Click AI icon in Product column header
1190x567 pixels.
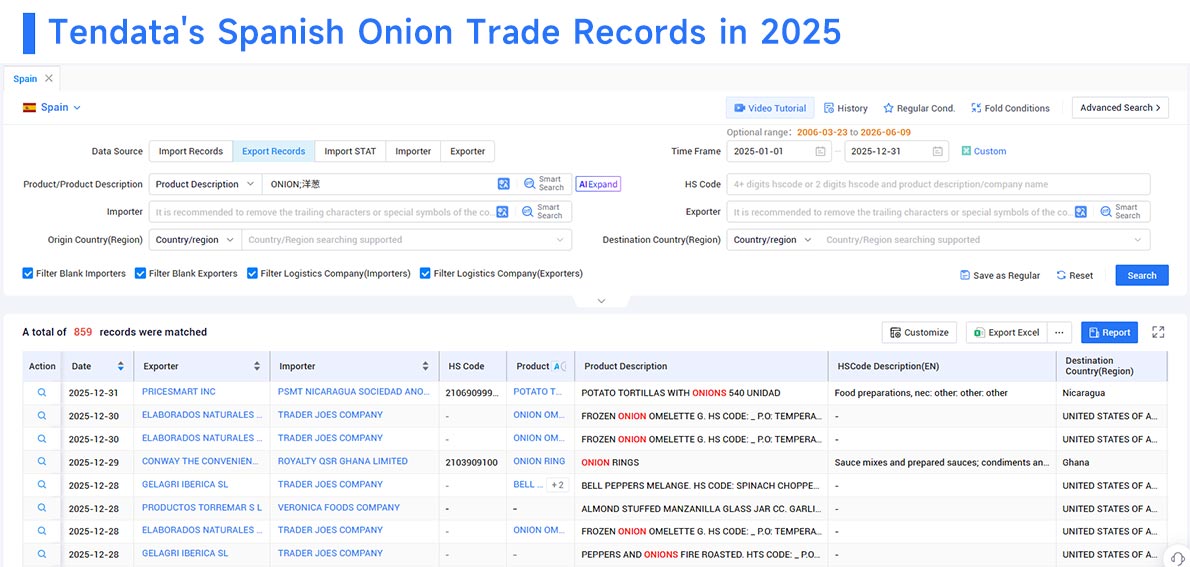[x=559, y=366]
